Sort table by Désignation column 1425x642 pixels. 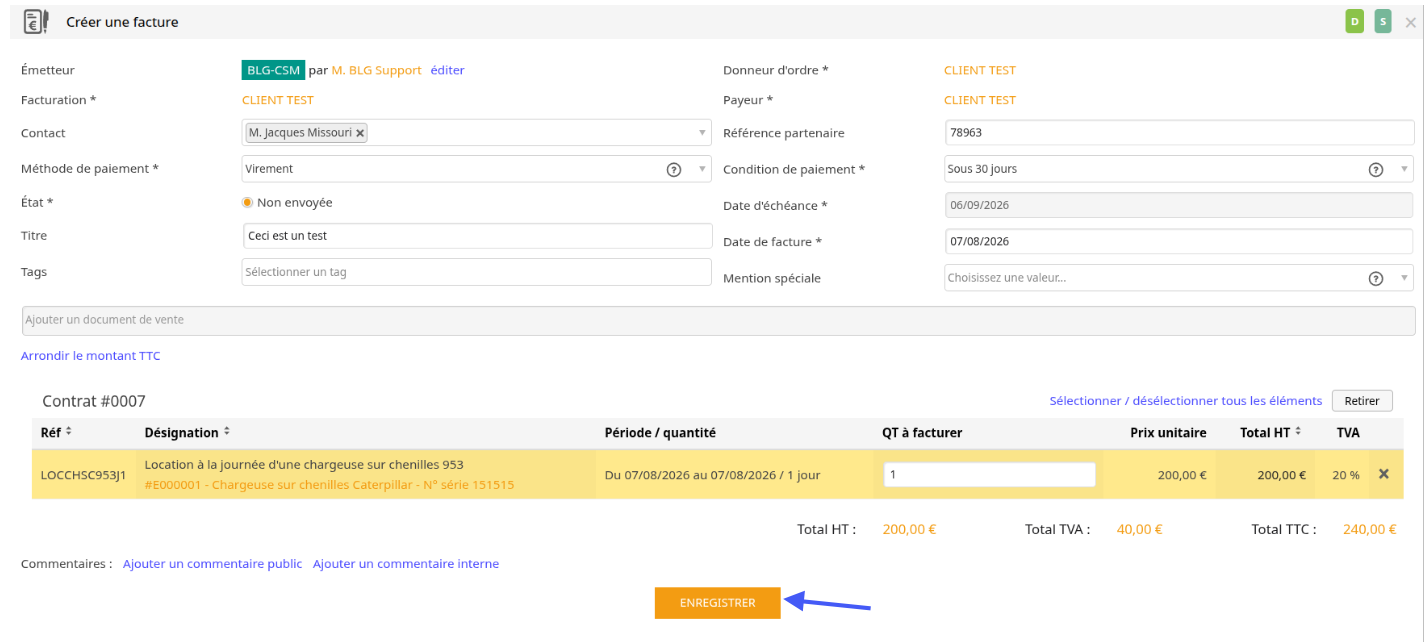227,432
